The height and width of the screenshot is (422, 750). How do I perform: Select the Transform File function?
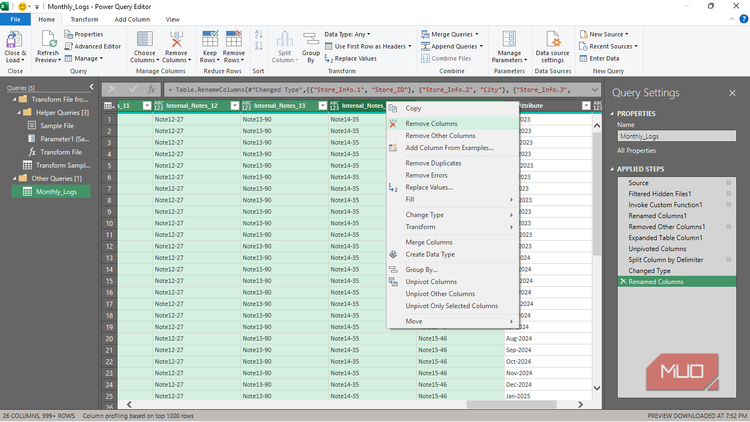point(54,152)
